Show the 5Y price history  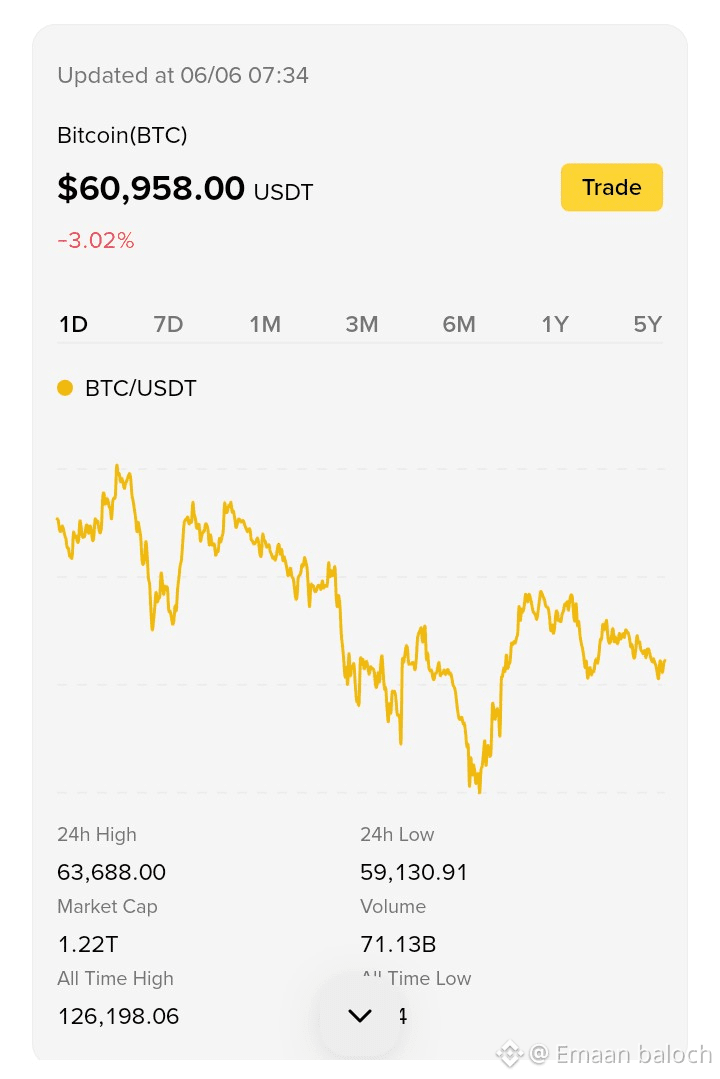pos(647,324)
